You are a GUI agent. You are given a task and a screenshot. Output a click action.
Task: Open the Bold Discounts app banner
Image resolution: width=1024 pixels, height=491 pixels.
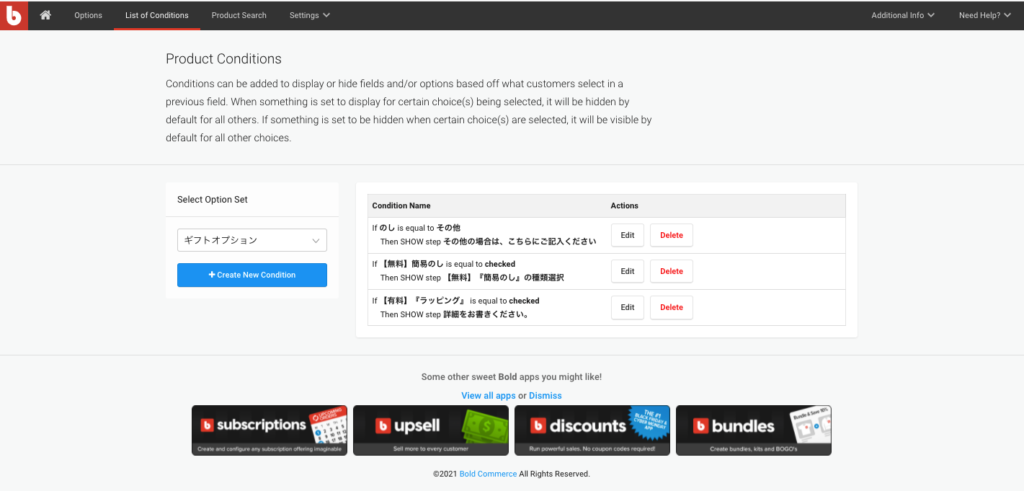pyautogui.click(x=592, y=430)
